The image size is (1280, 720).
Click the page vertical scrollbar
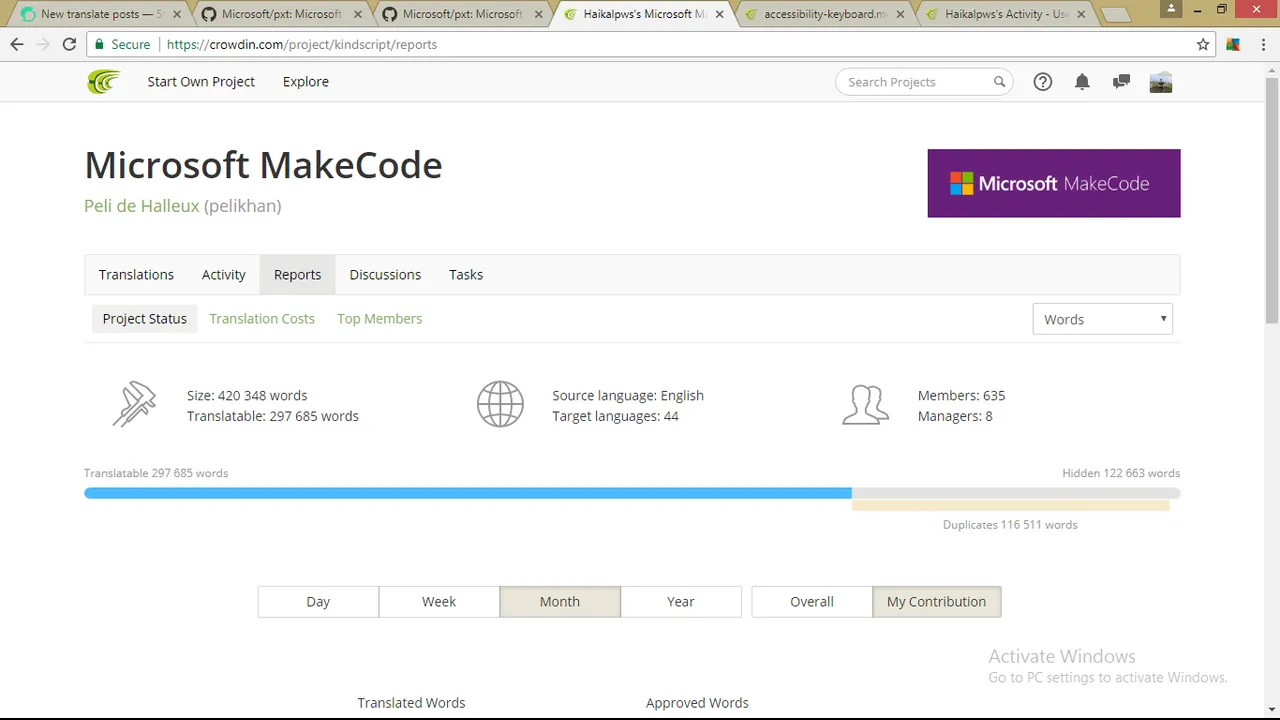[x=1272, y=200]
